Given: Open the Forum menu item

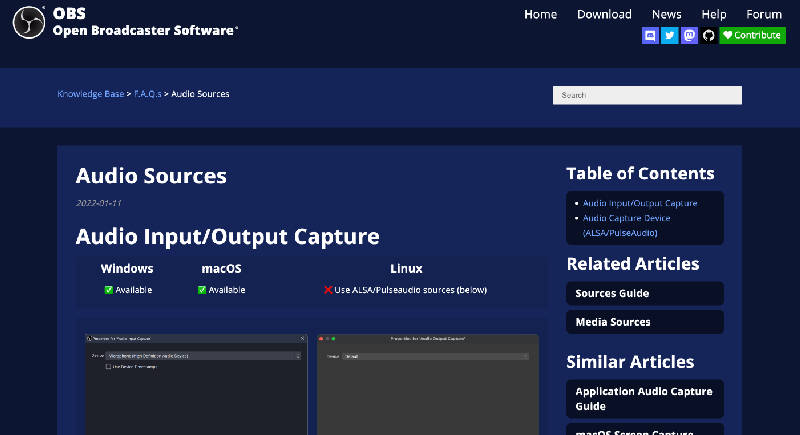Looking at the screenshot, I should click(764, 14).
